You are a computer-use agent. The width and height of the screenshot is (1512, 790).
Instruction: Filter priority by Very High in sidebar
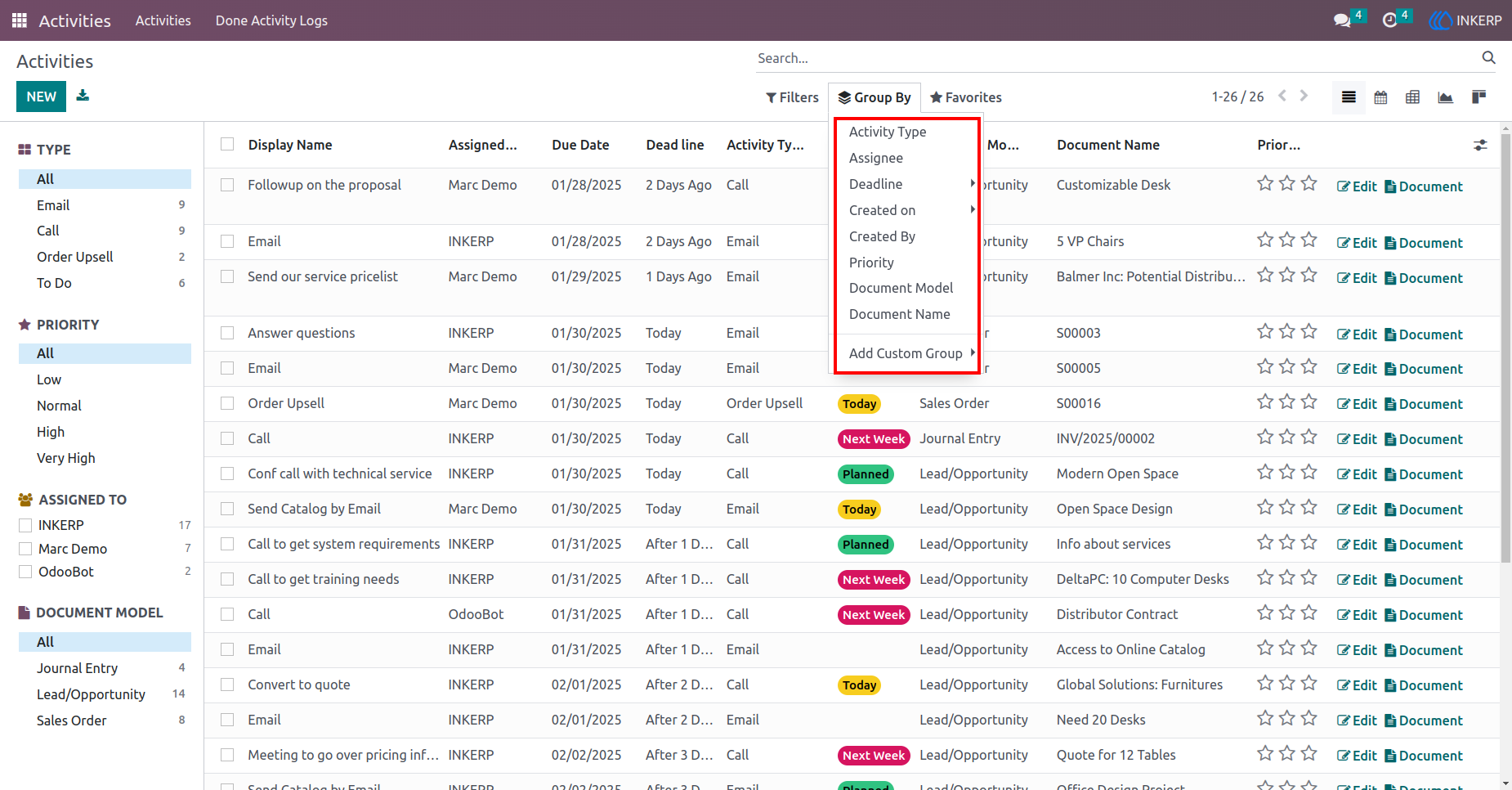[105, 458]
